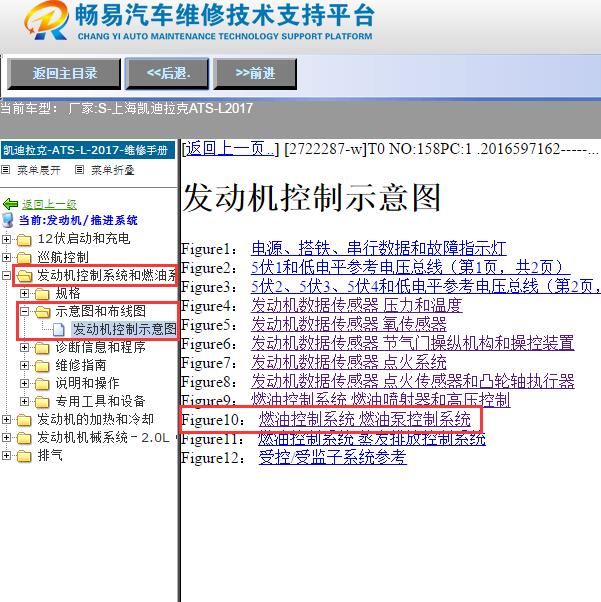
Task: Follow the 返回上一级 link
Action: tap(49, 204)
